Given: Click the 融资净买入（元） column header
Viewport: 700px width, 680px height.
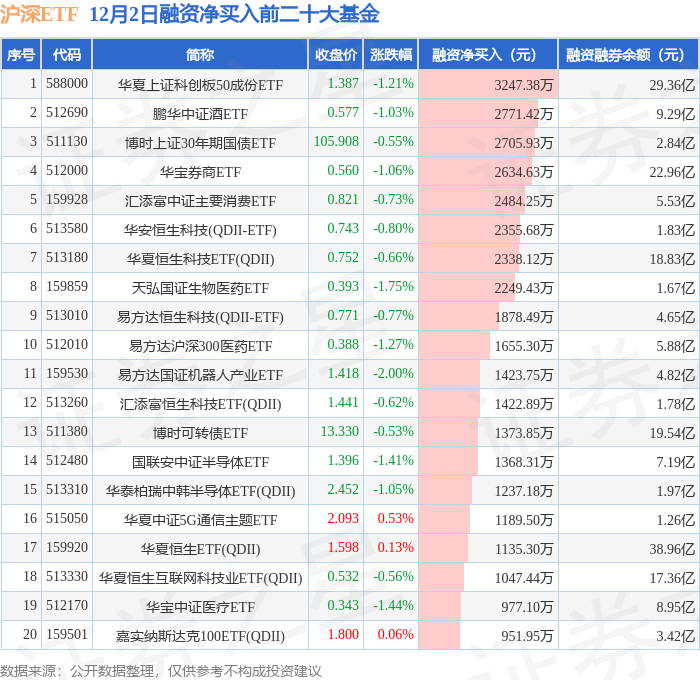Looking at the screenshot, I should (x=488, y=55).
